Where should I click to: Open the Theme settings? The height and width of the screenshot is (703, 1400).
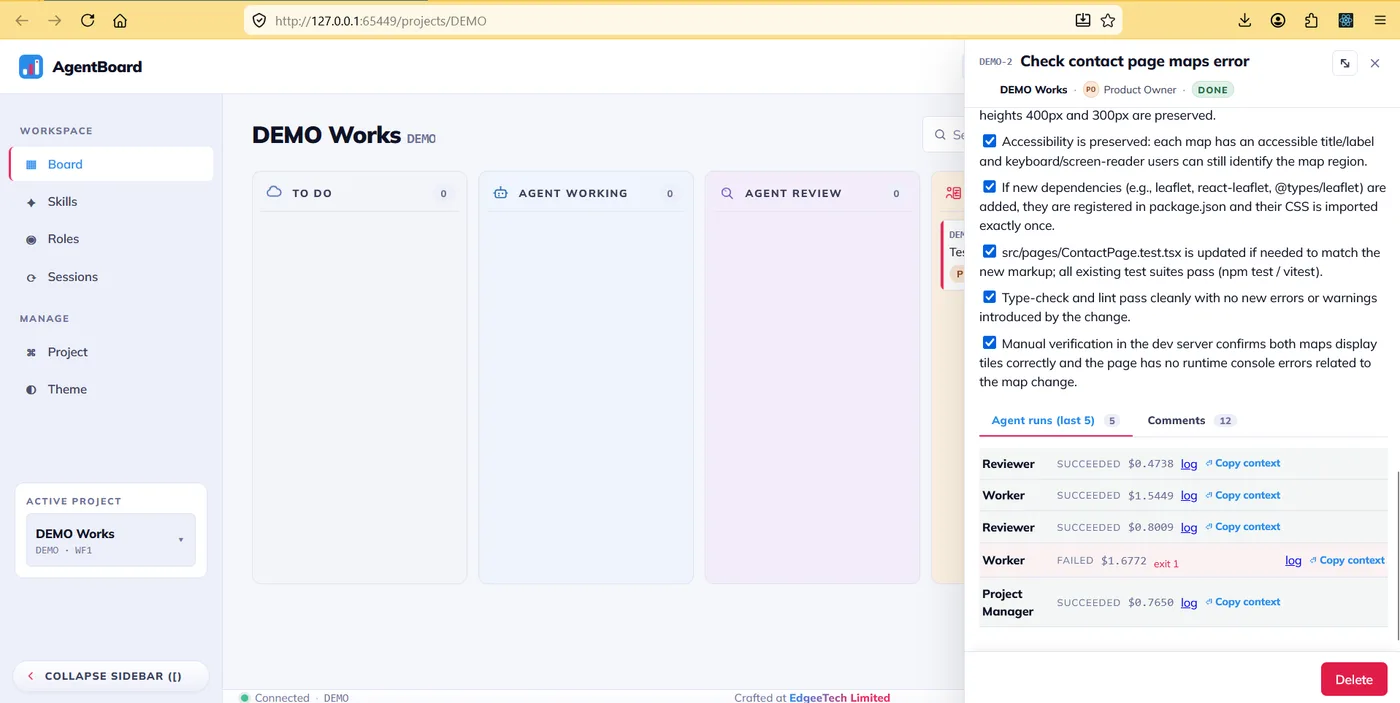pyautogui.click(x=111, y=389)
